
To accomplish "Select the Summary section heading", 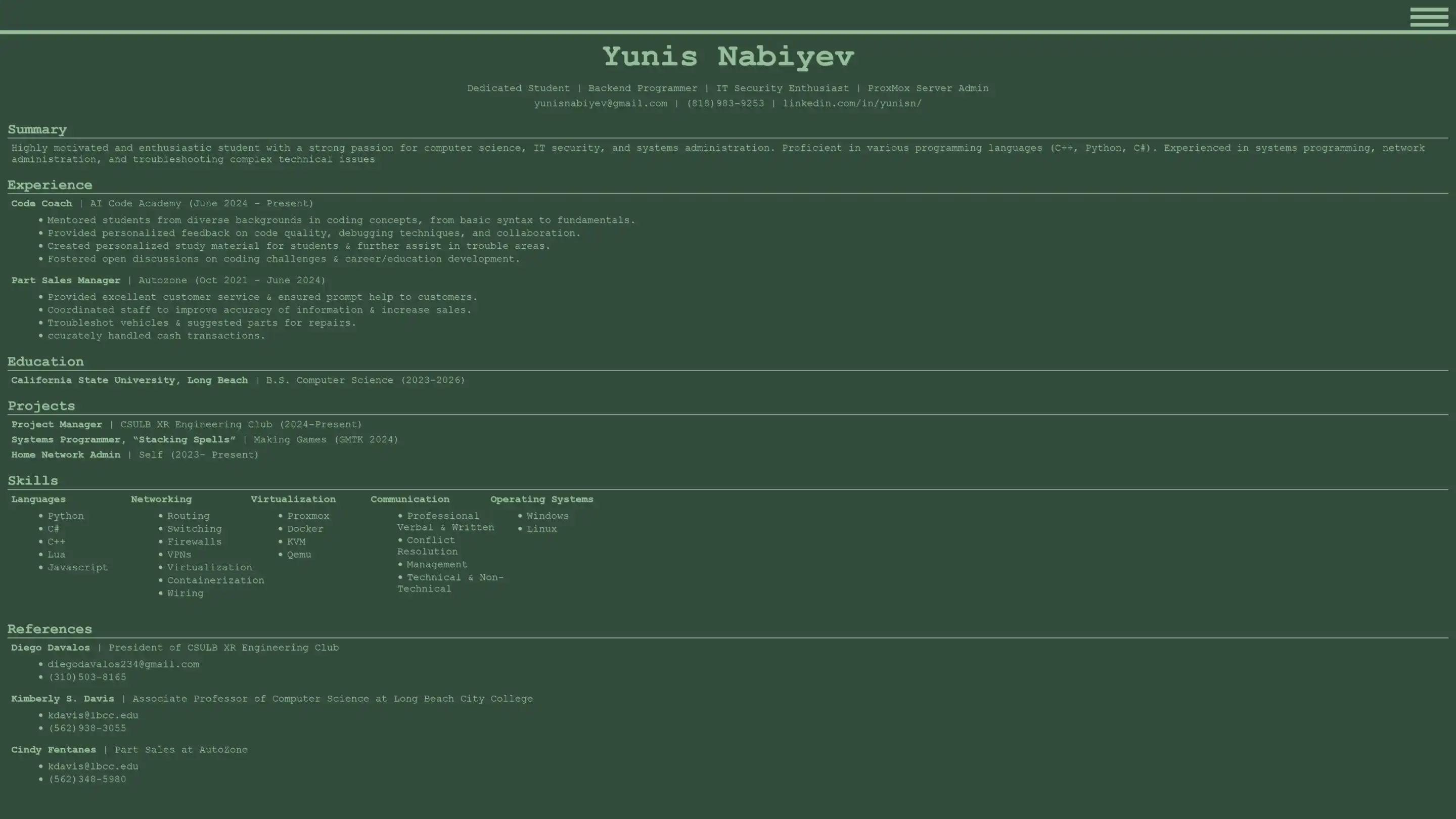I will click(37, 129).
